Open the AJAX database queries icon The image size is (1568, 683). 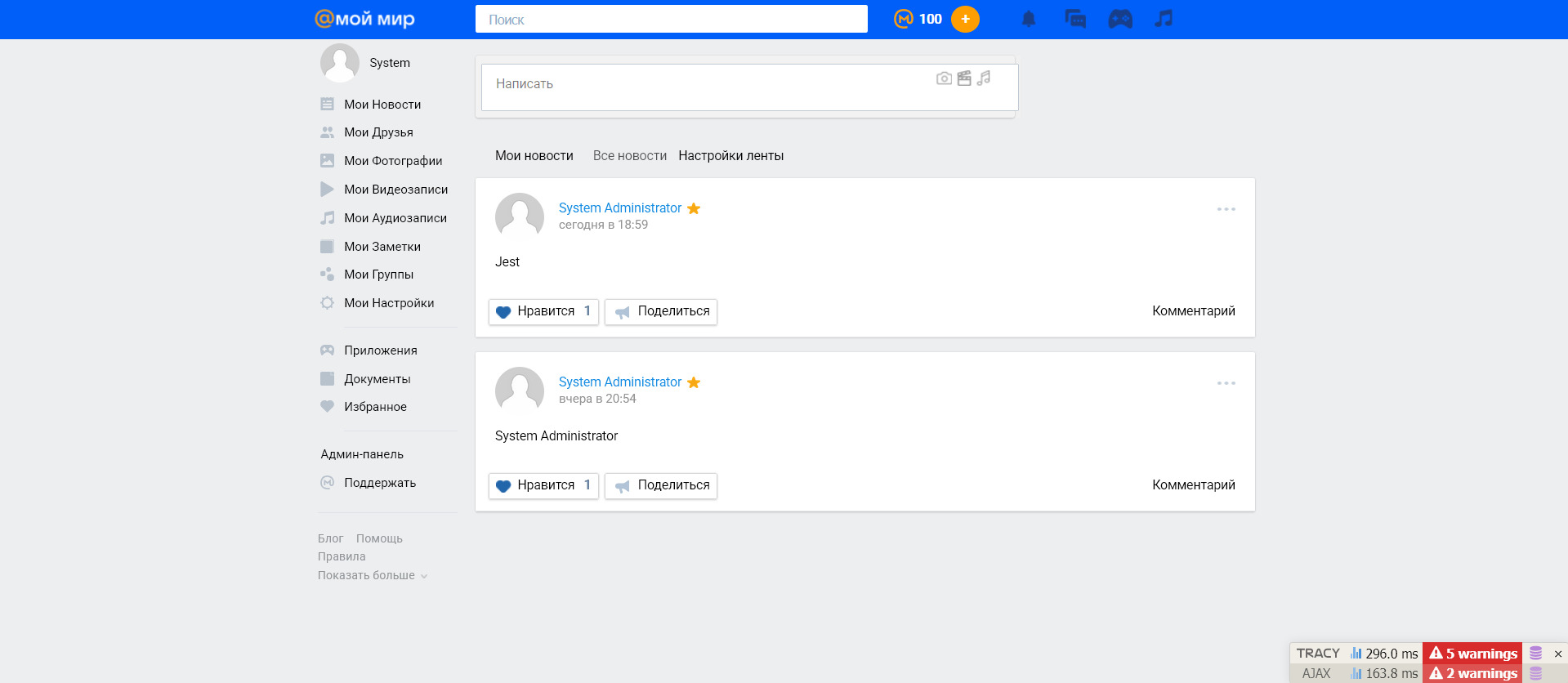pyautogui.click(x=1535, y=674)
